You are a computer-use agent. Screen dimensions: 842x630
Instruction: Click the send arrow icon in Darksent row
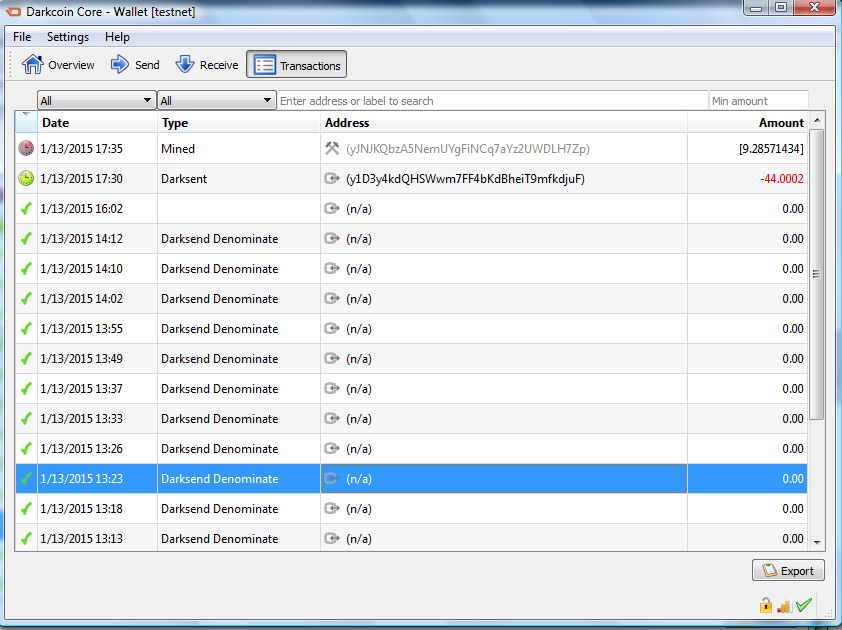click(332, 178)
